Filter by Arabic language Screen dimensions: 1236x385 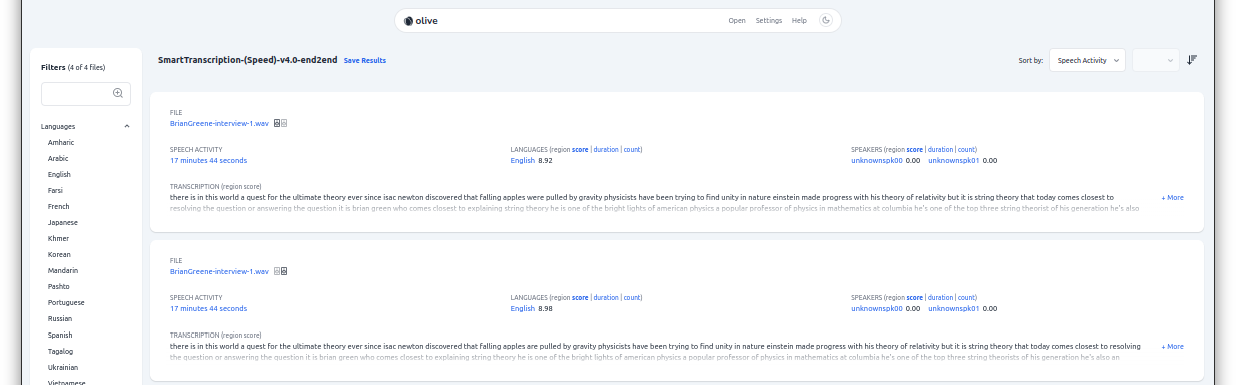[x=58, y=158]
